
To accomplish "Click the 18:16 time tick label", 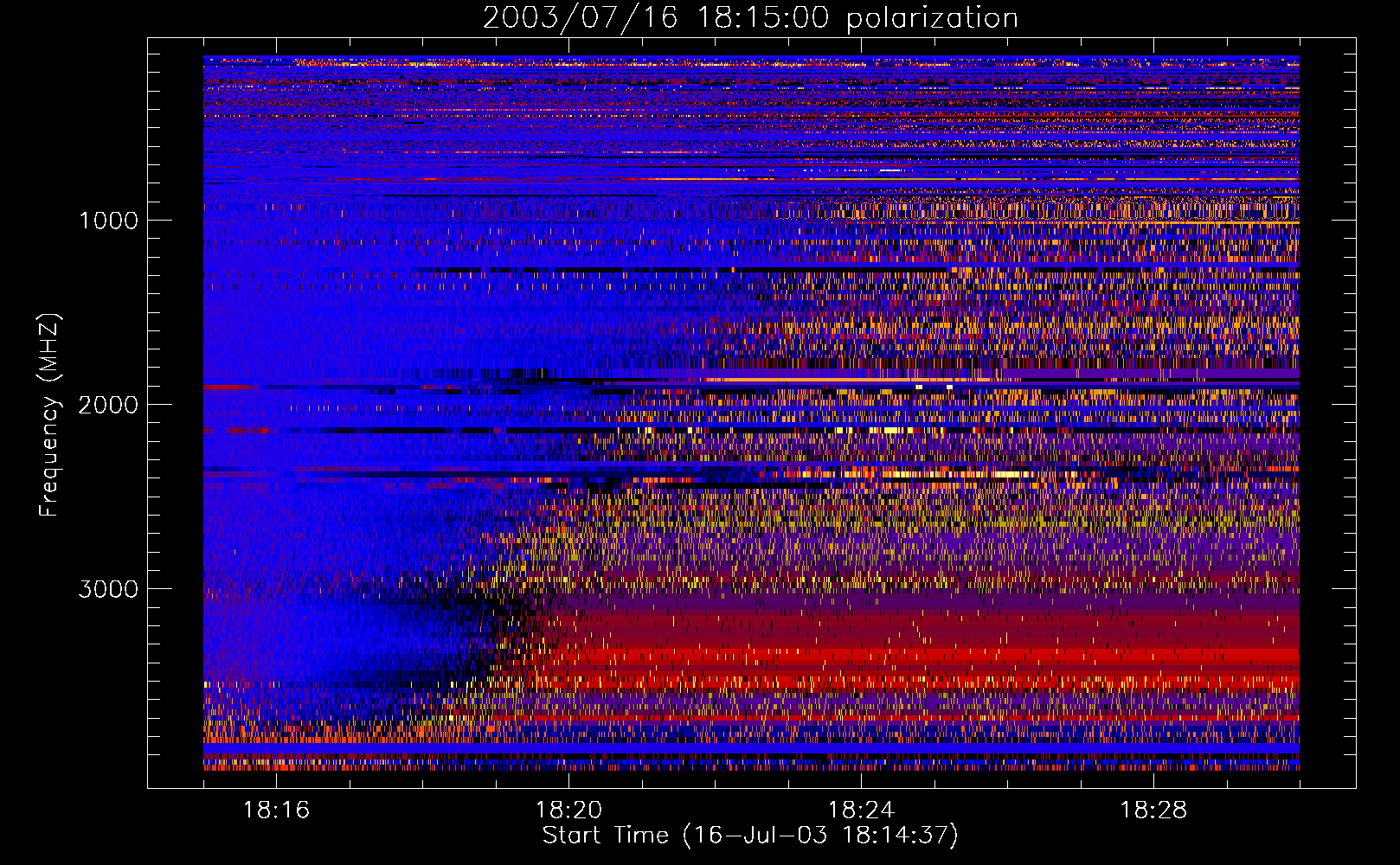I will pos(276,810).
